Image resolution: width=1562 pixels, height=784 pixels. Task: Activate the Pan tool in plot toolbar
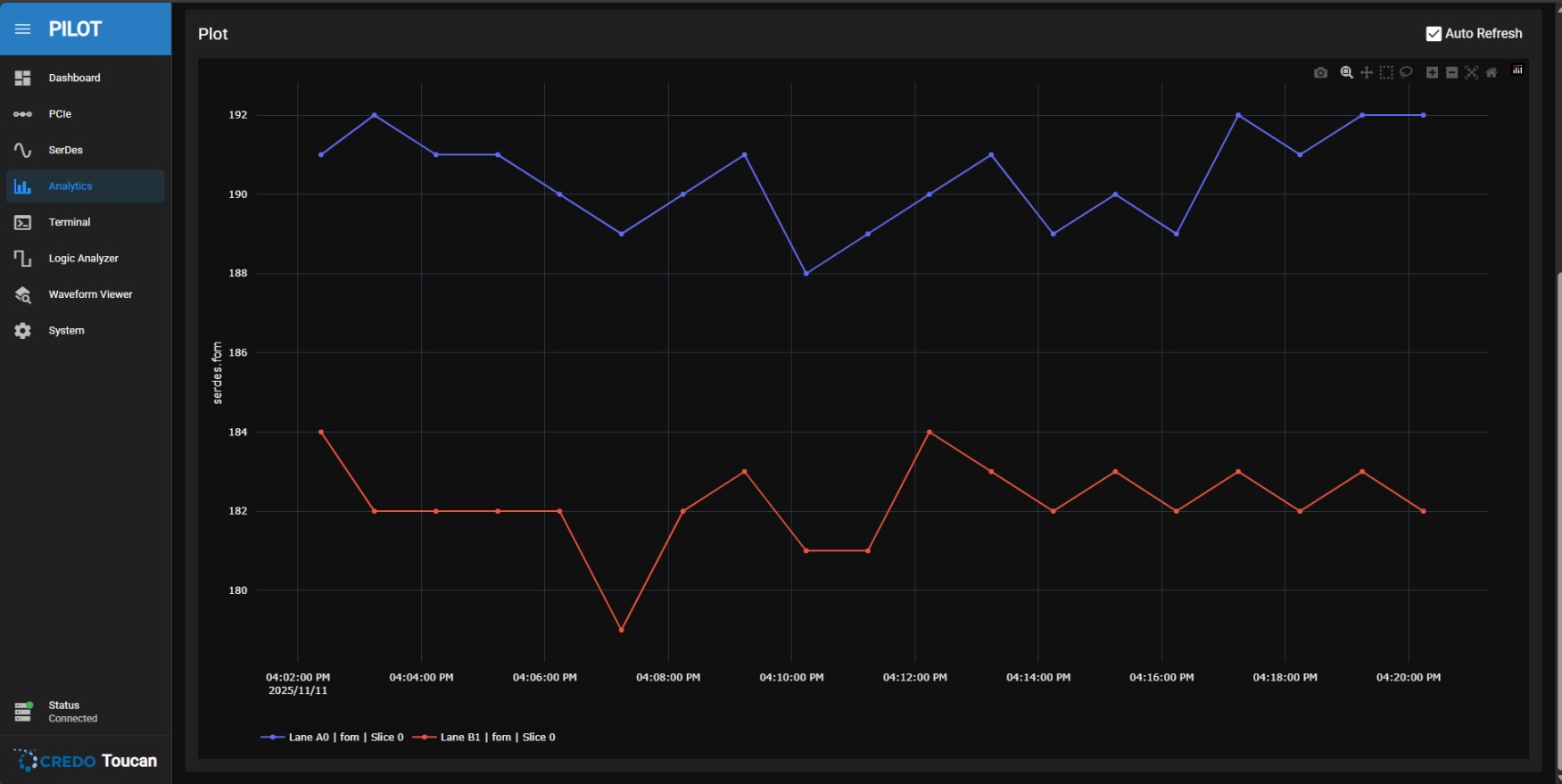[x=1366, y=72]
